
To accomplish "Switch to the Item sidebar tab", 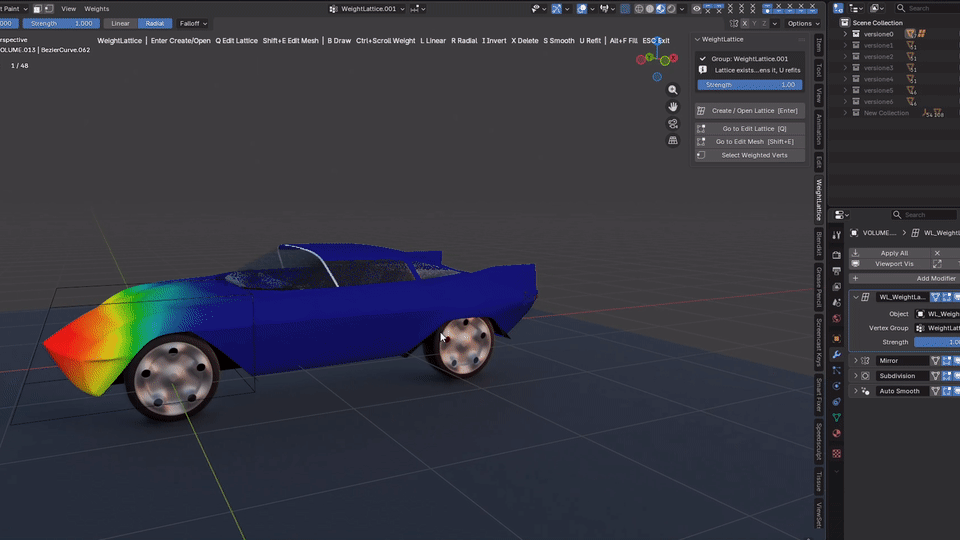I will (819, 45).
